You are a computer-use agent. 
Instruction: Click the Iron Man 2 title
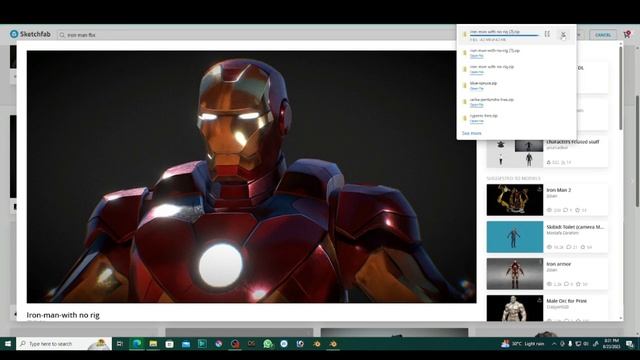click(558, 190)
